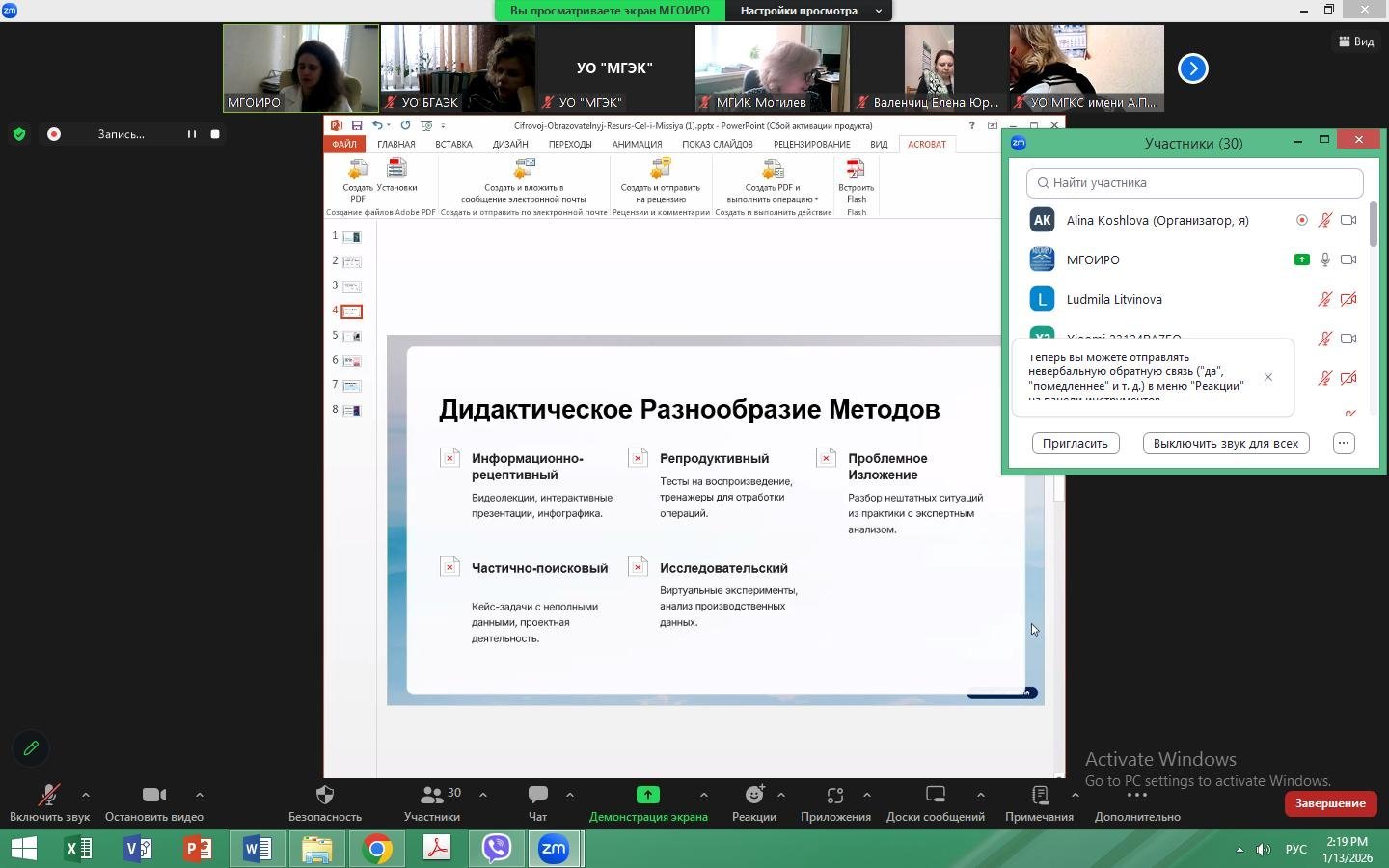
Task: Click the green annotation pencil icon
Action: [x=31, y=748]
